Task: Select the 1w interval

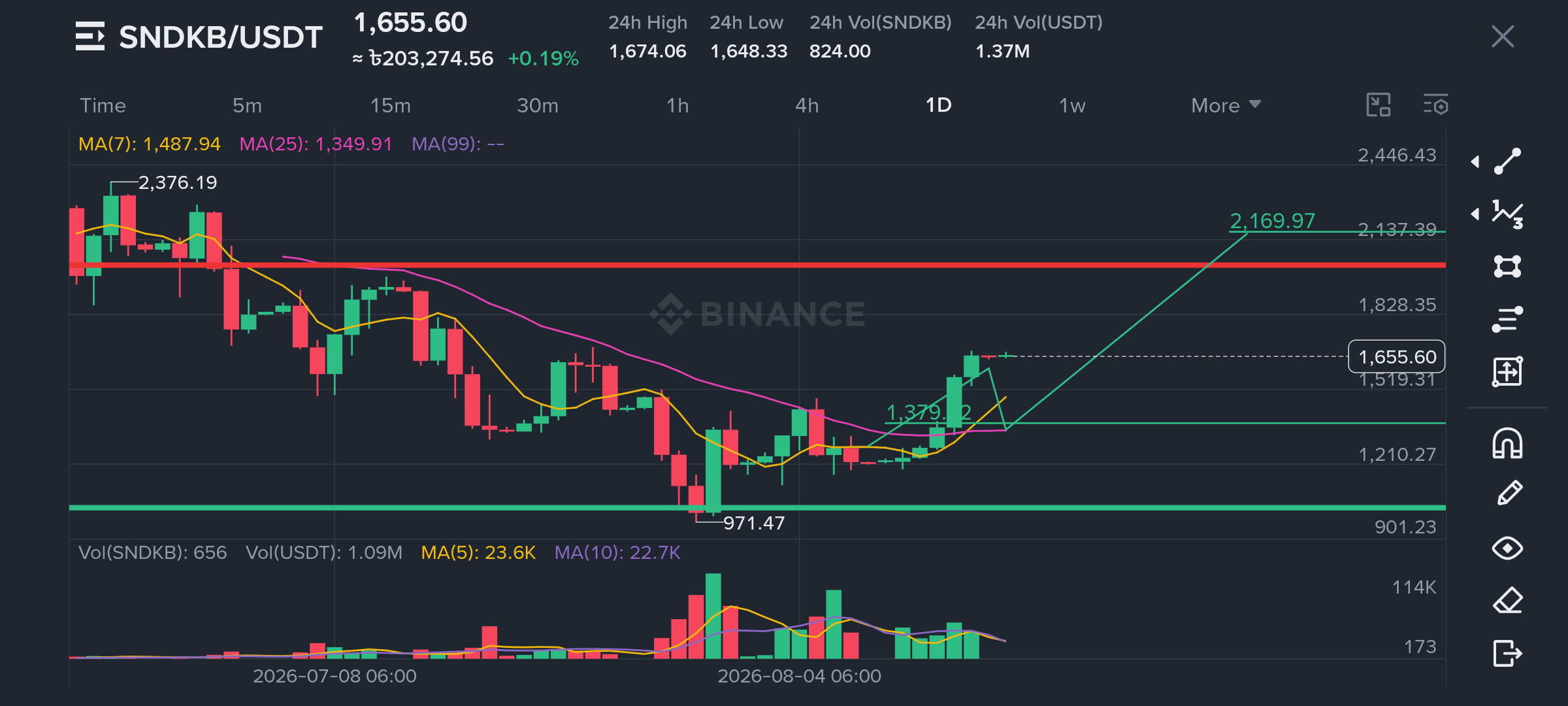Action: click(1072, 105)
